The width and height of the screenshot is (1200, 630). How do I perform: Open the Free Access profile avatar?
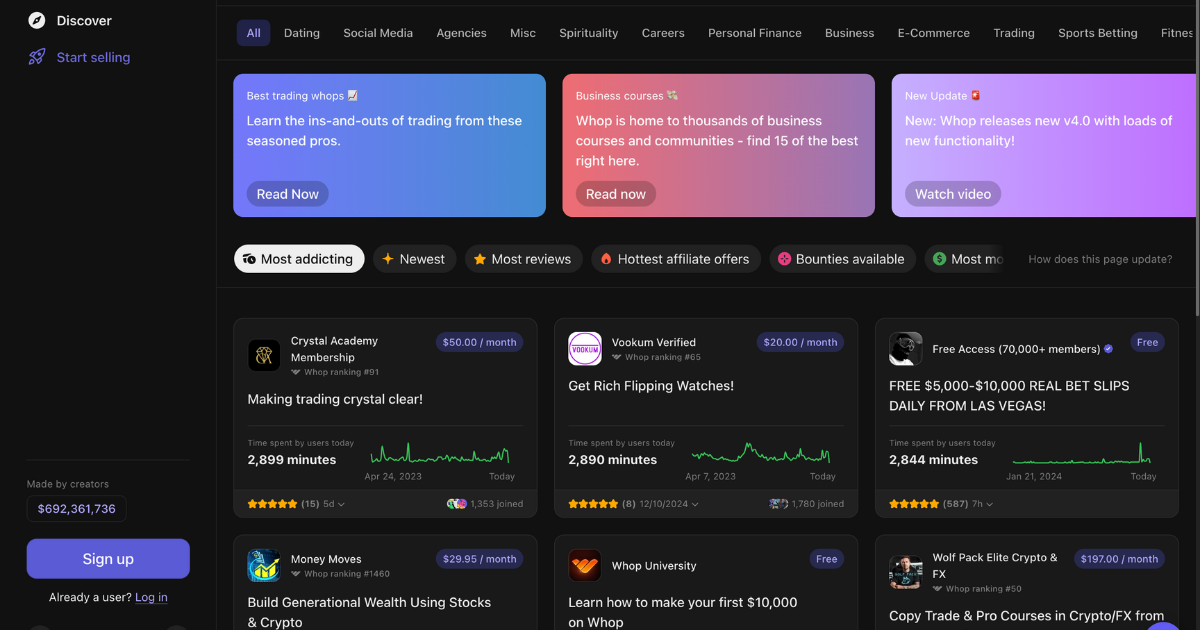[906, 349]
